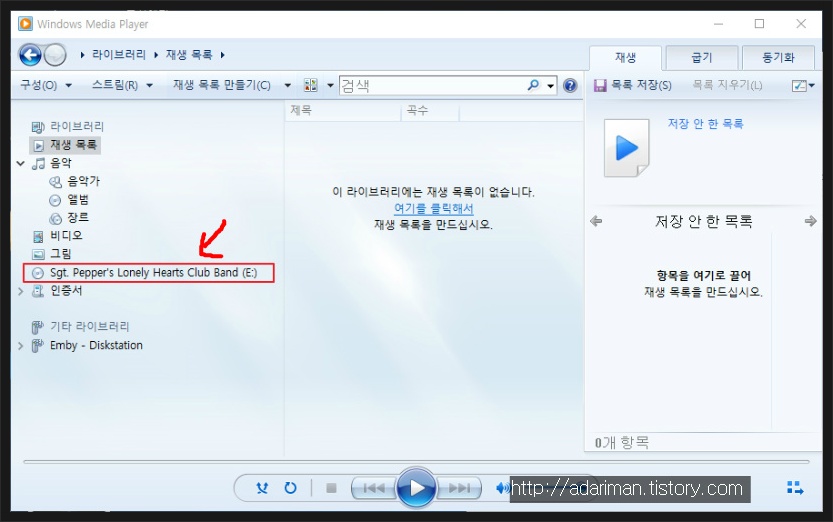
Task: Start playback with the big play button
Action: click(416, 487)
